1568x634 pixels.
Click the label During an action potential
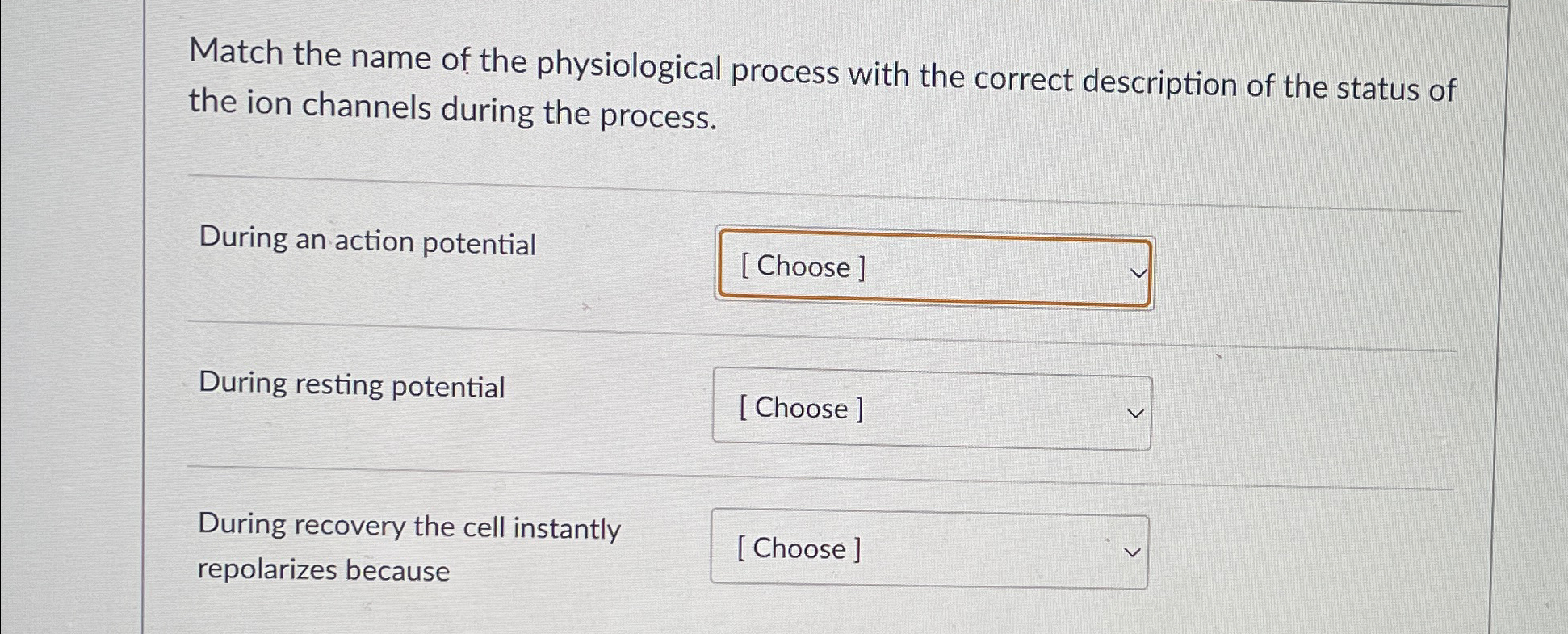(x=367, y=242)
